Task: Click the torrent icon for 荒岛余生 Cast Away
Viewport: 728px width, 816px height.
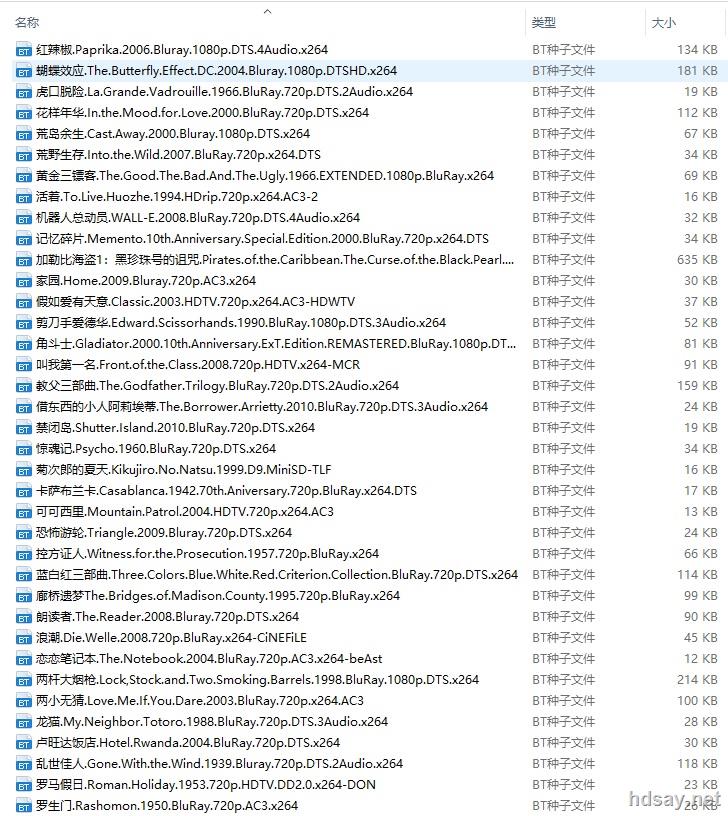Action: pyautogui.click(x=23, y=134)
